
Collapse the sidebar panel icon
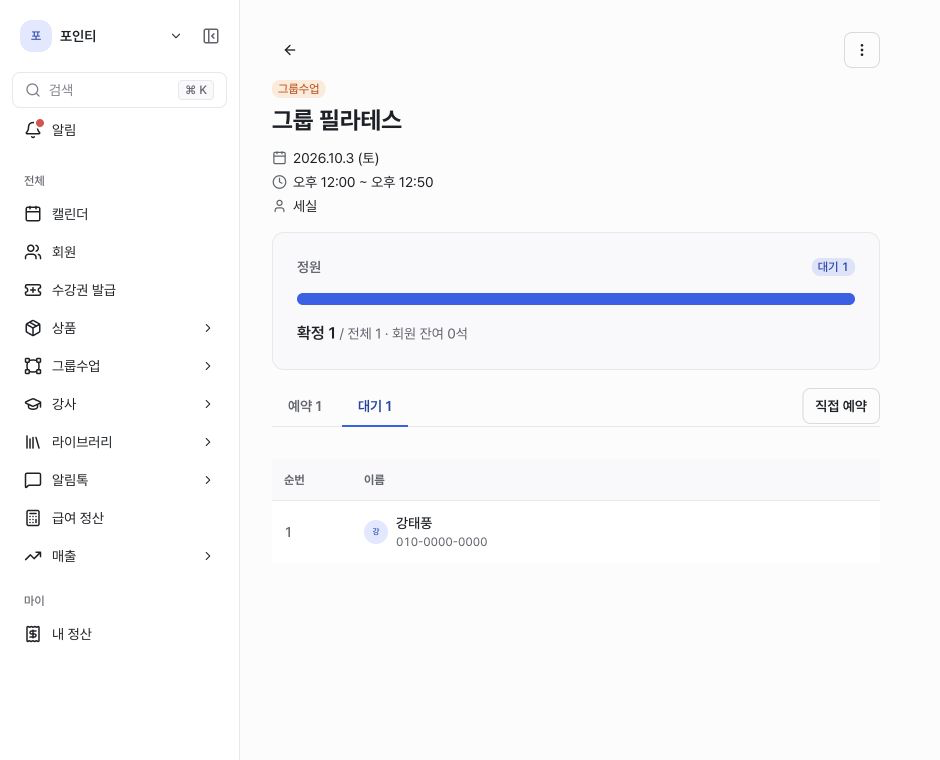coord(211,36)
